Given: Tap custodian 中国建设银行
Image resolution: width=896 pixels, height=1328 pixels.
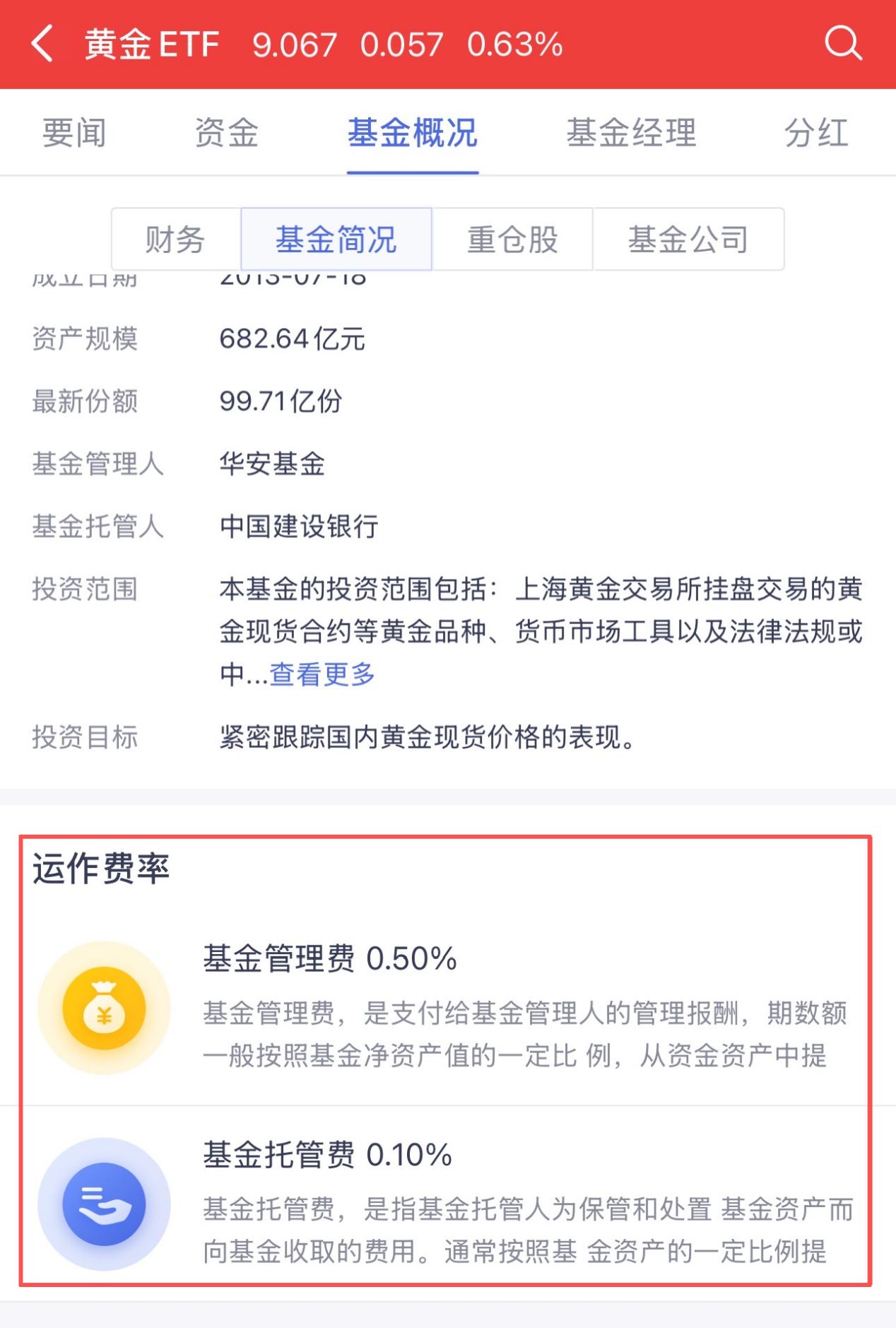Looking at the screenshot, I should pos(299,527).
